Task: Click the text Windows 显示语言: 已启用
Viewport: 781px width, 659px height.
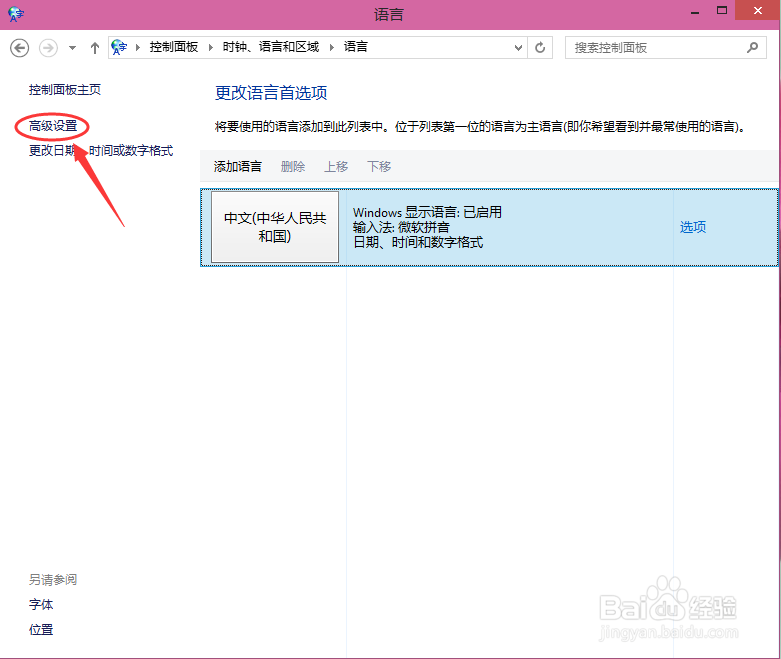Action: click(427, 212)
